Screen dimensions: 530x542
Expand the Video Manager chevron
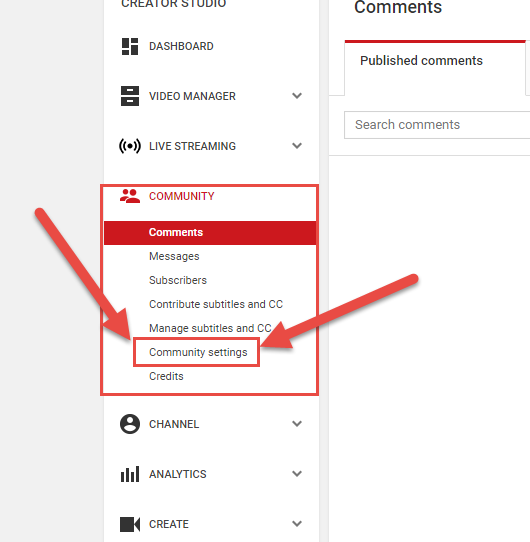tap(297, 96)
